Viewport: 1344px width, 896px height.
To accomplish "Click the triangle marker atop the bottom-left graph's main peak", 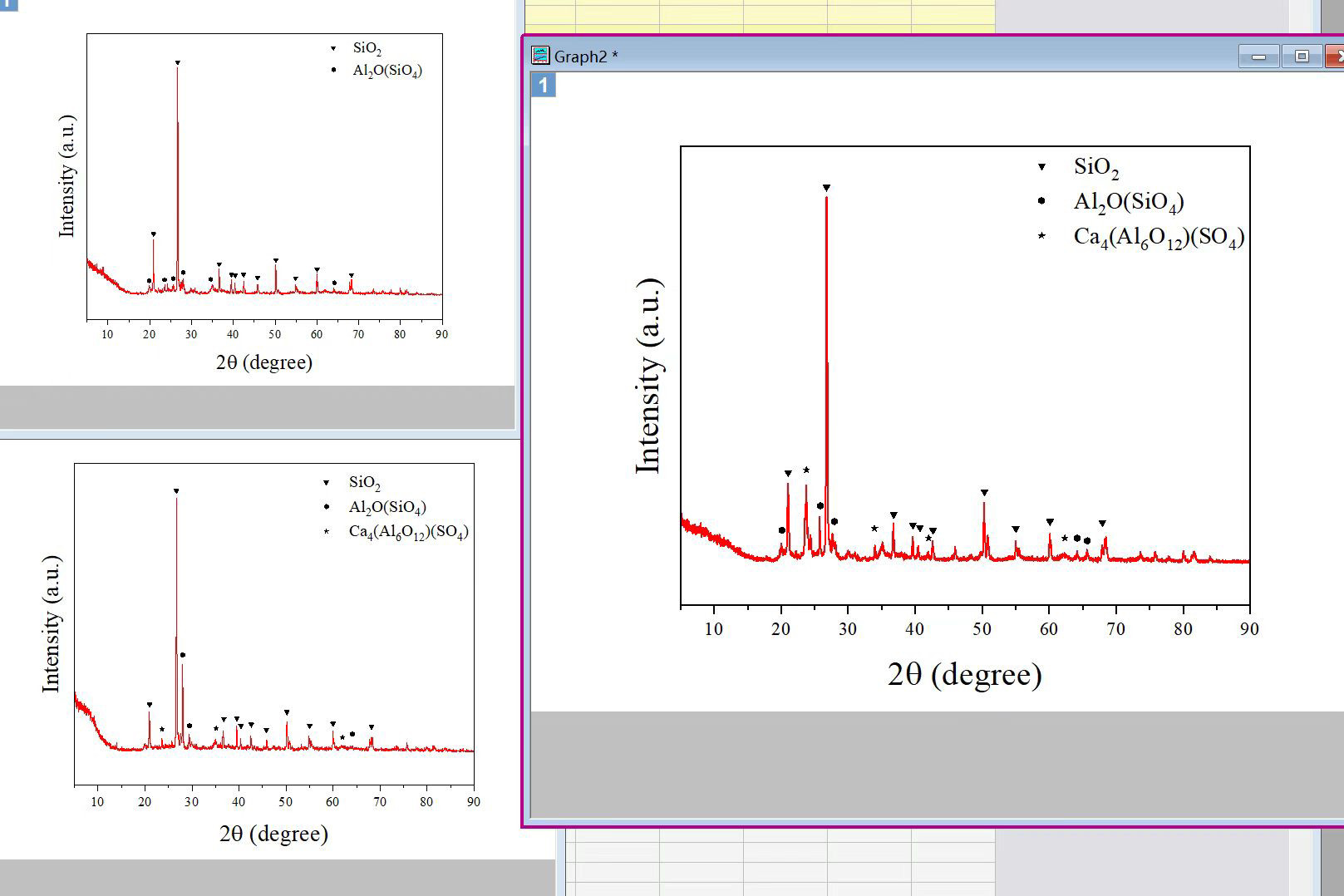I will (176, 491).
